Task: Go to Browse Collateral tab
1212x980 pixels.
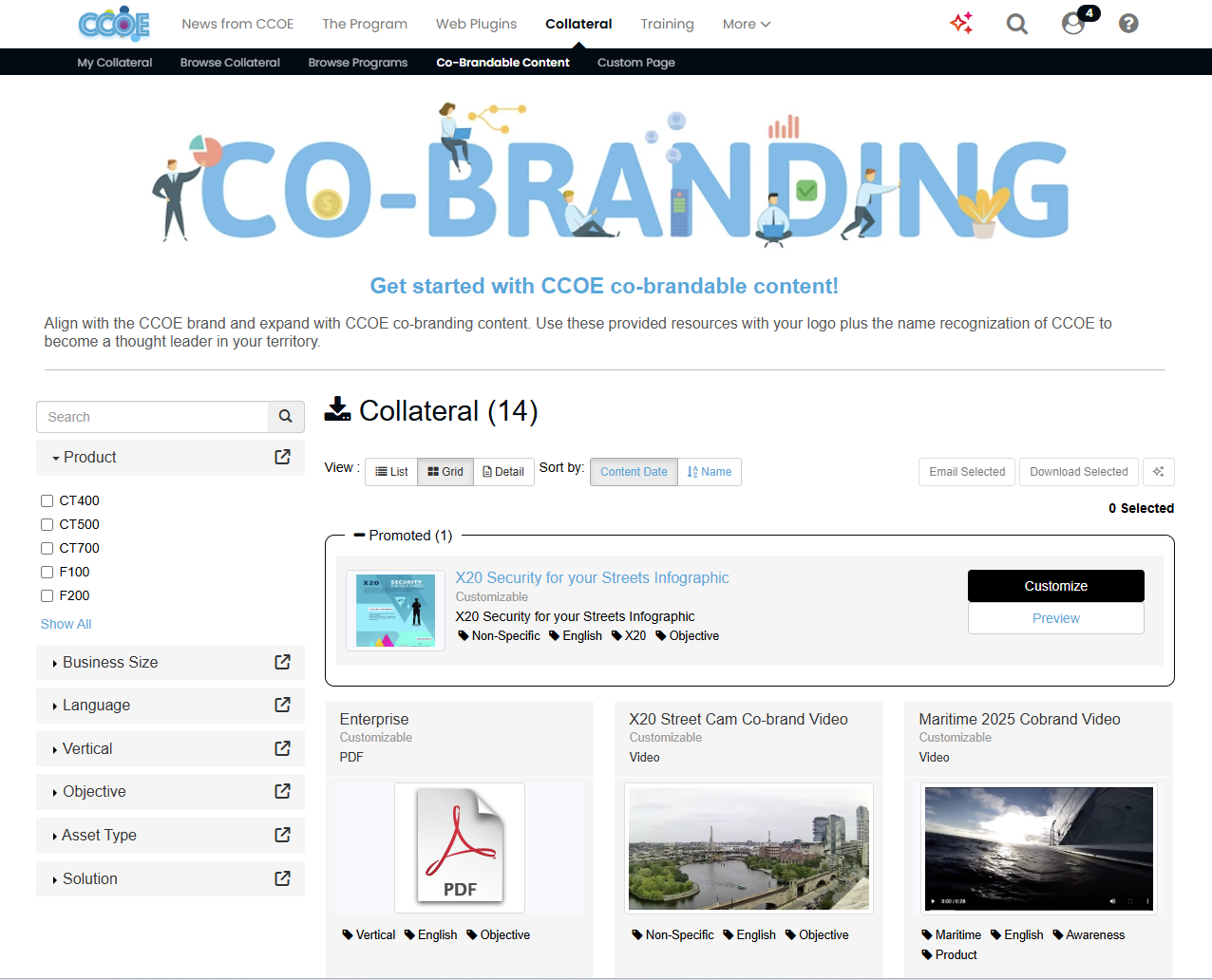Action: (230, 63)
